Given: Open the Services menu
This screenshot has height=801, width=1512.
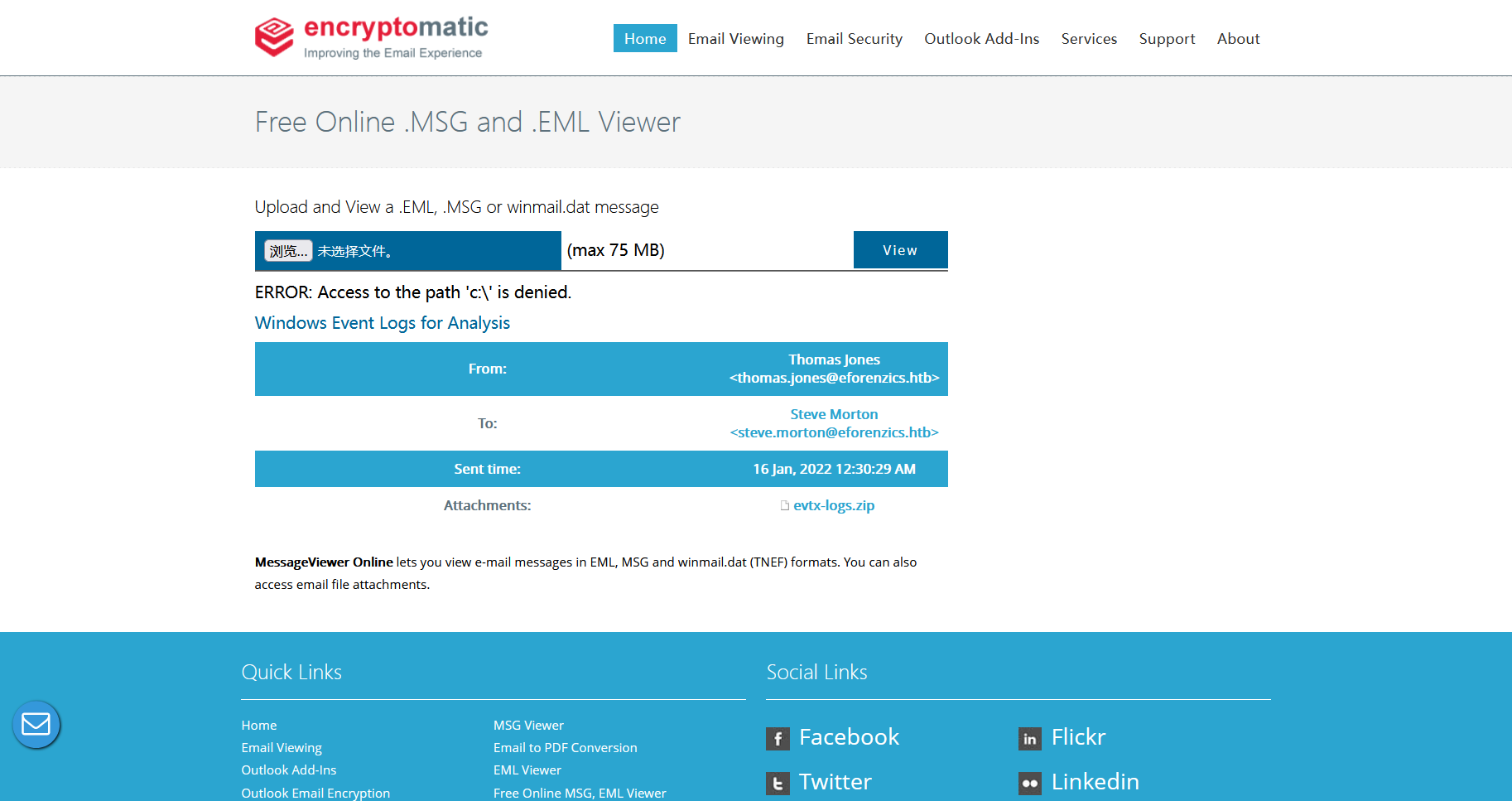Looking at the screenshot, I should (1089, 38).
